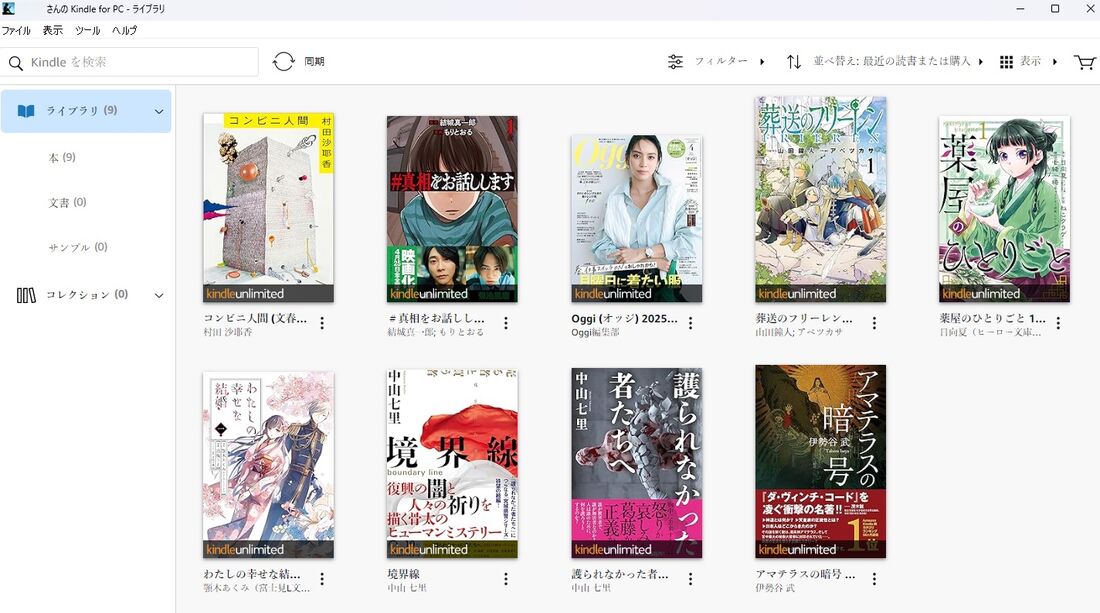Open more options for 護られなかった者たちへ
Screen dimensions: 1100x613
[x=690, y=579]
